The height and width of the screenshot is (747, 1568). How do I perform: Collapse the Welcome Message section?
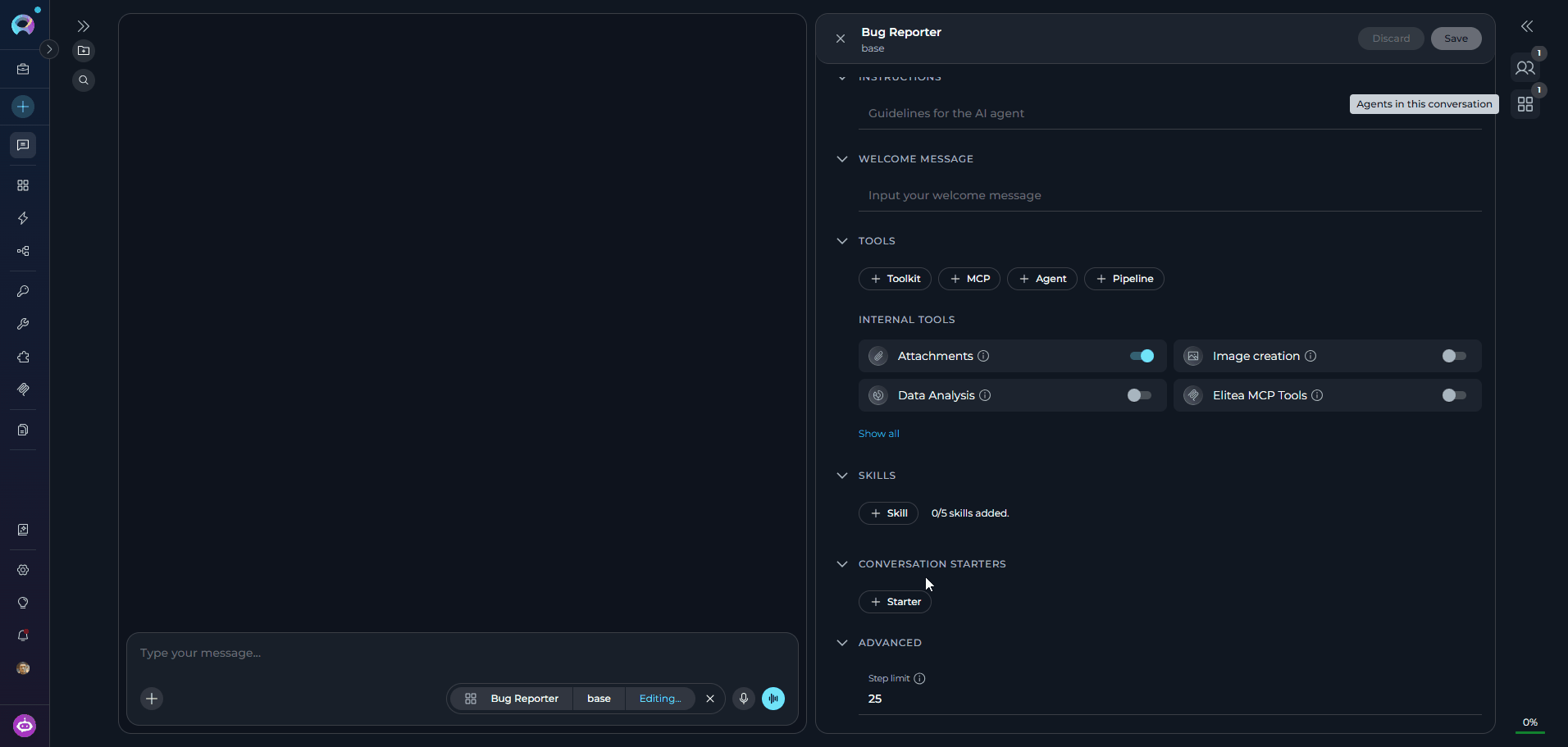pos(842,159)
